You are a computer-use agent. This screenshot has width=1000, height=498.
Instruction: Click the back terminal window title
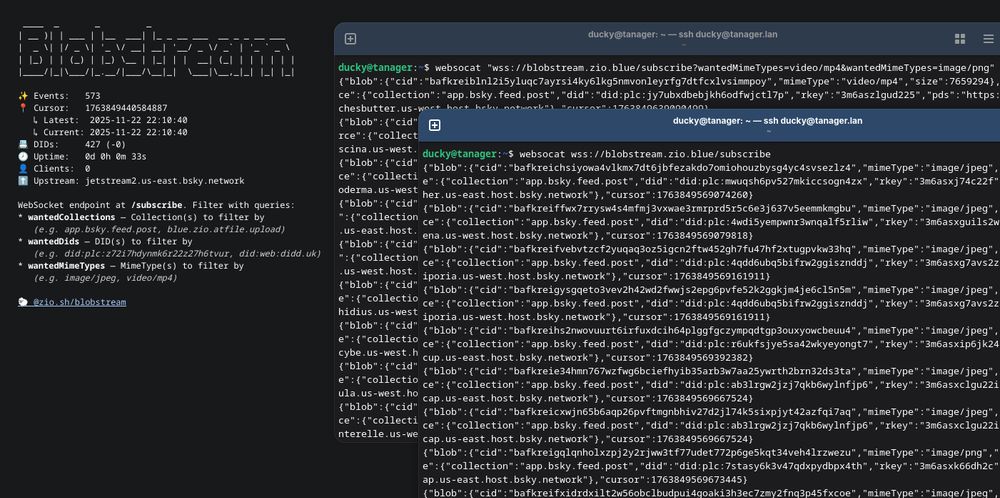(x=682, y=34)
